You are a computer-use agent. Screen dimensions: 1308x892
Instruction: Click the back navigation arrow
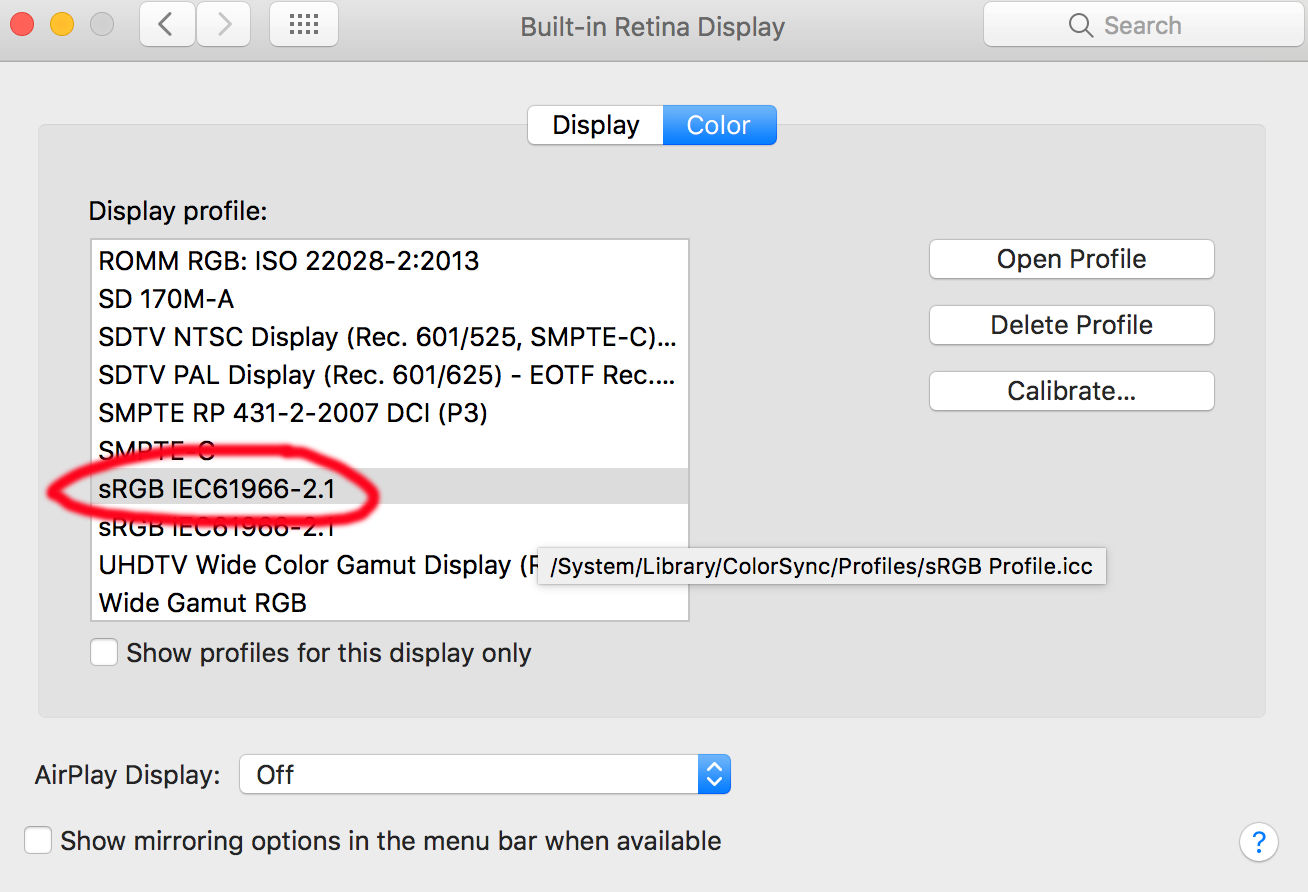tap(166, 24)
